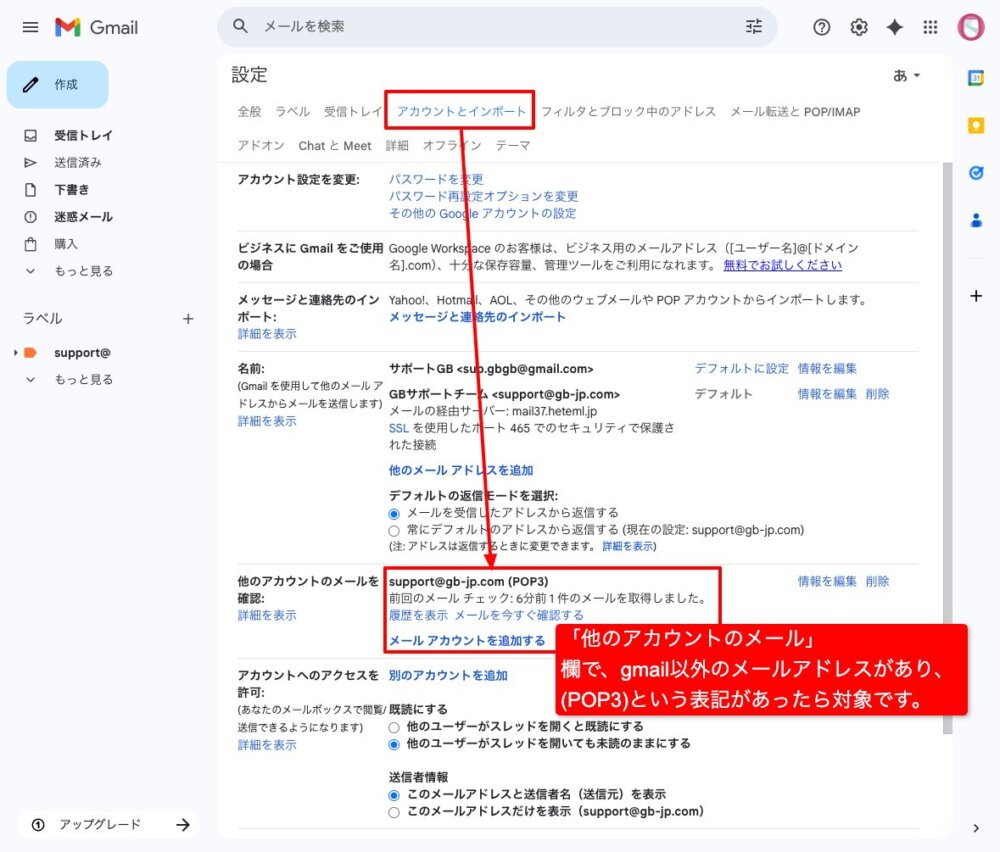Switch to フィルタとブロック中のアドレス tab
This screenshot has height=852, width=1000.
628,112
